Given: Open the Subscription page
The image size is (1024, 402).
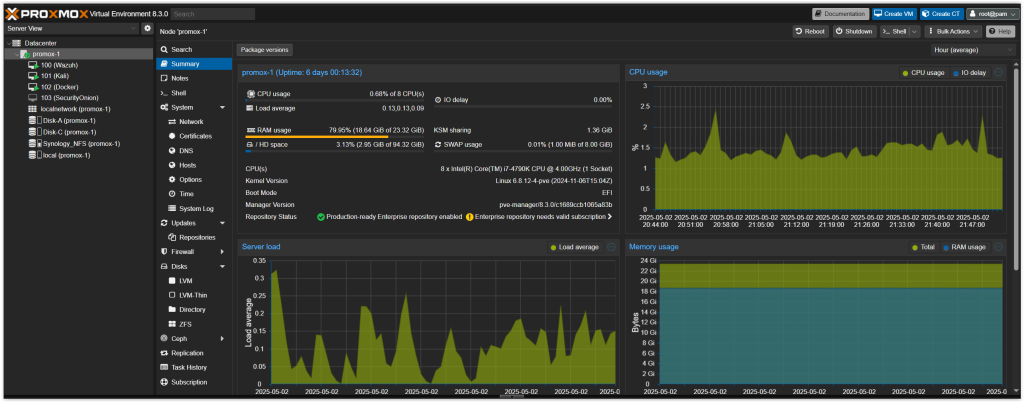Looking at the screenshot, I should (194, 382).
